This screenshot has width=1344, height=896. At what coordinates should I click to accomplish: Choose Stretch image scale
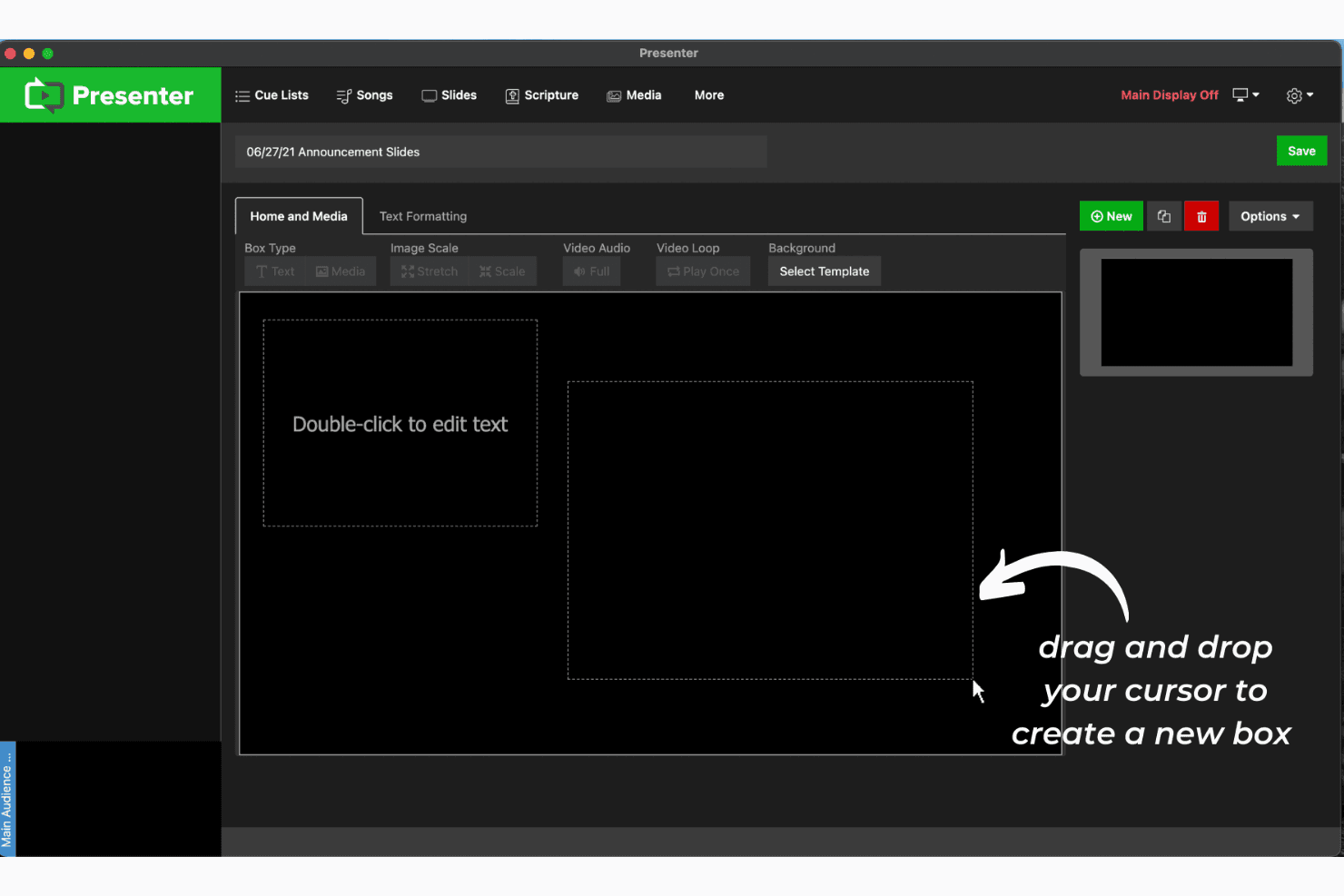pyautogui.click(x=430, y=271)
